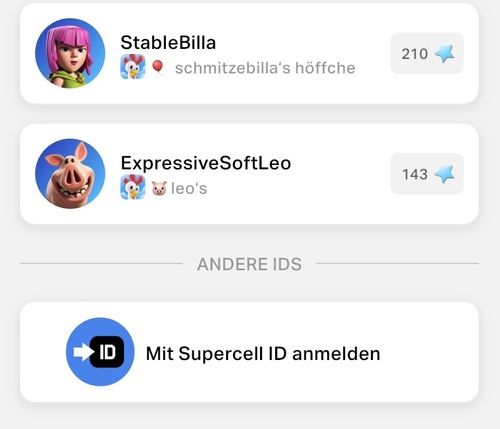Tap the pig face emoji next to leo's

[159, 188]
